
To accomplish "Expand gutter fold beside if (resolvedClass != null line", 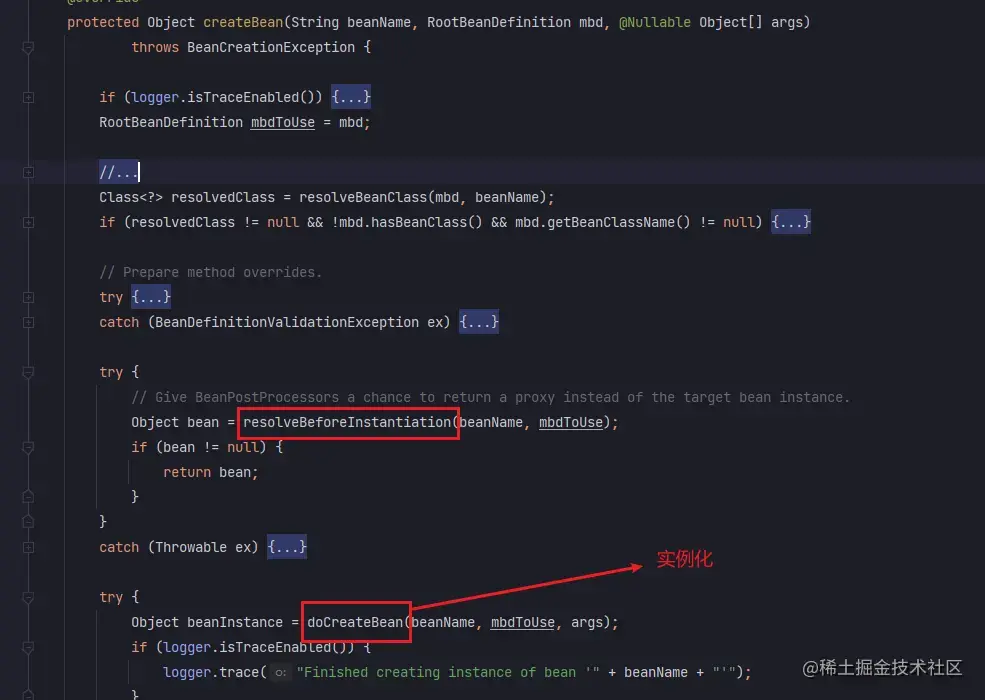I will (x=28, y=222).
